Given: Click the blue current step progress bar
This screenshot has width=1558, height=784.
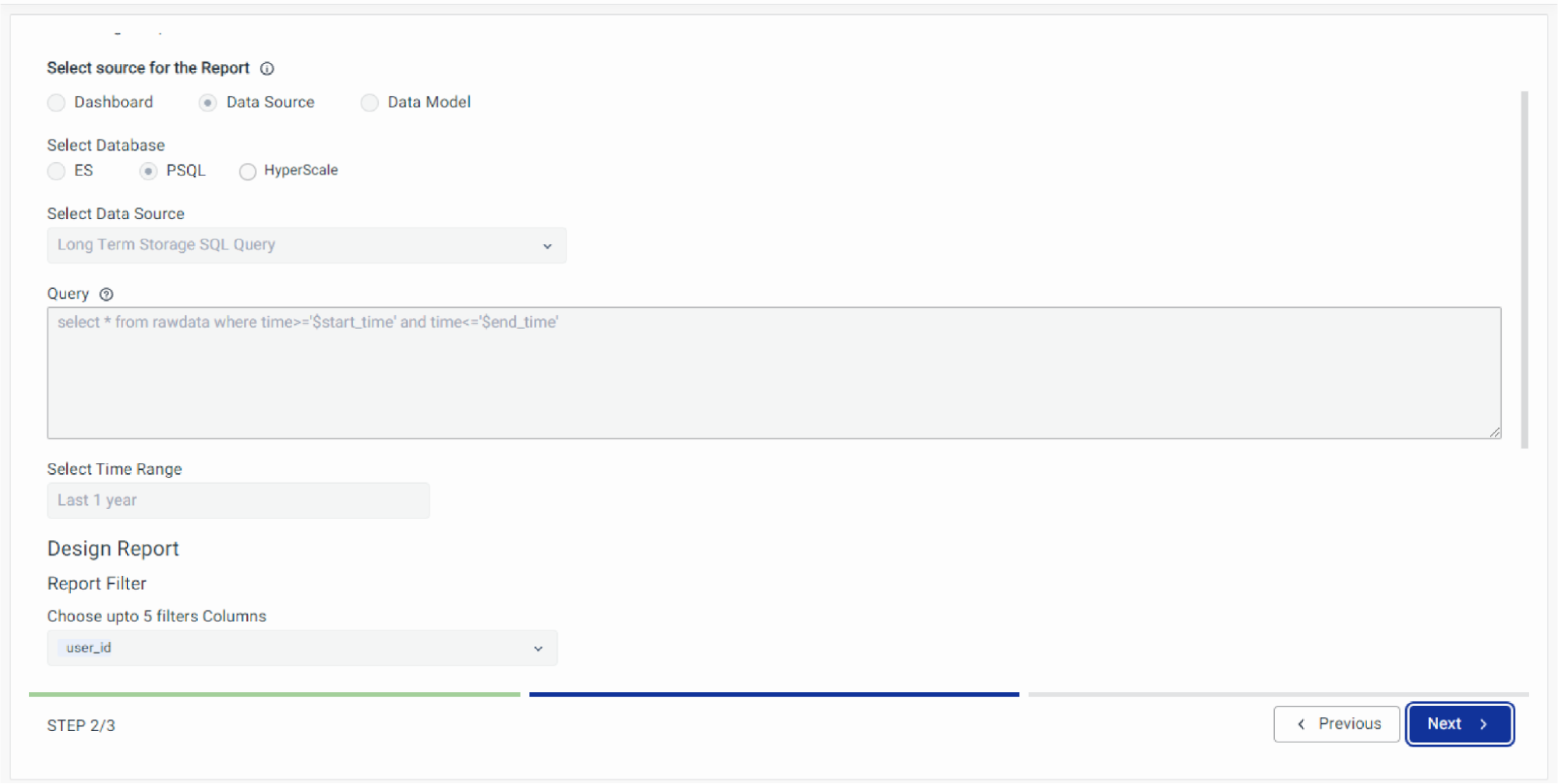Looking at the screenshot, I should click(x=774, y=694).
